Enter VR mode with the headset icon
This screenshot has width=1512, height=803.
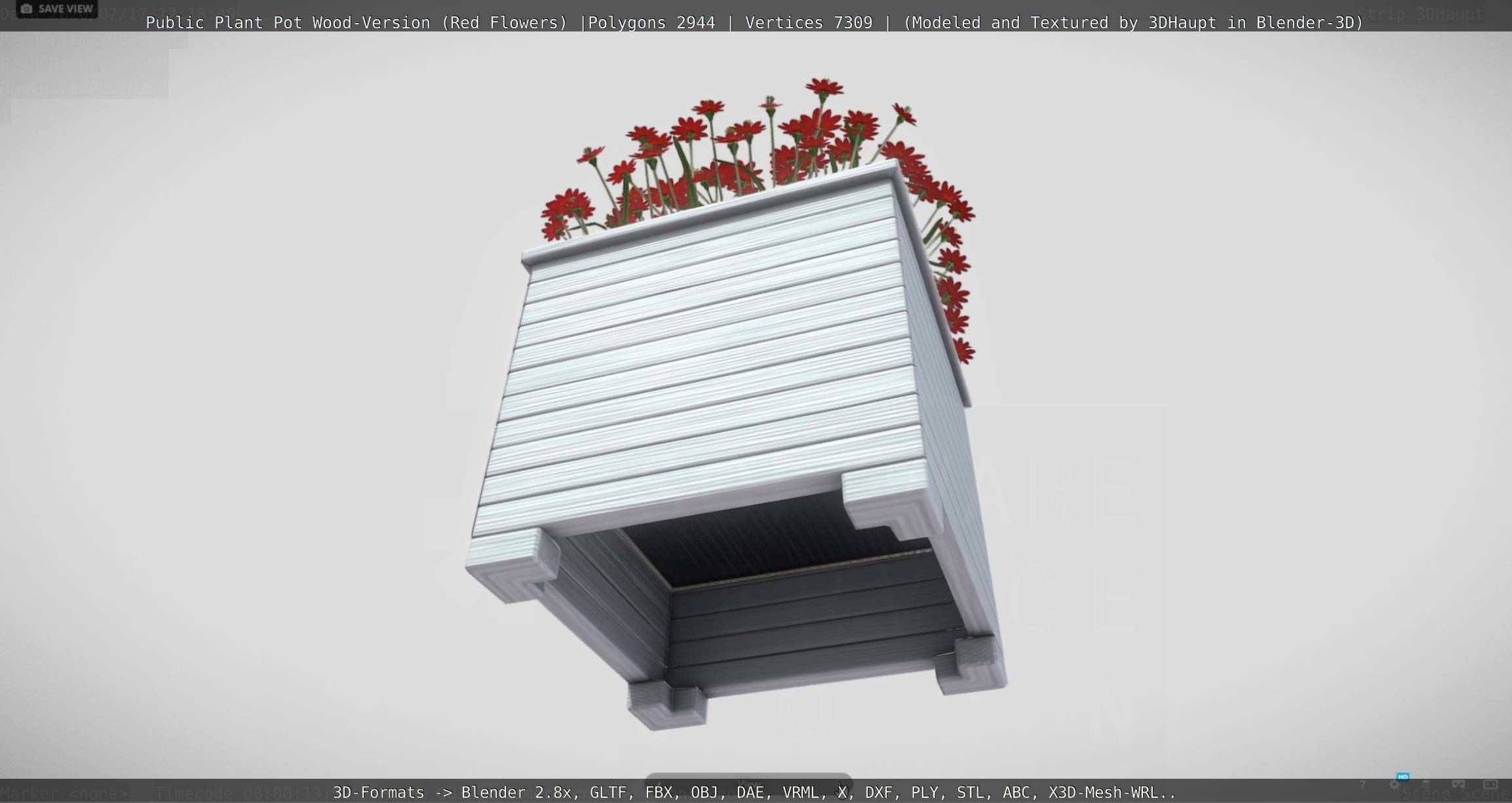click(1458, 784)
